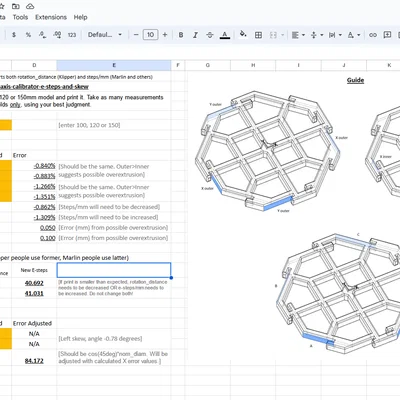The width and height of the screenshot is (400, 400).
Task: Open the borders tool
Action: (258, 35)
